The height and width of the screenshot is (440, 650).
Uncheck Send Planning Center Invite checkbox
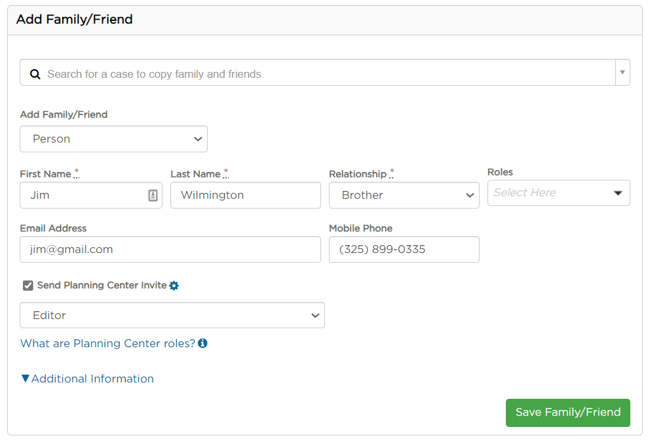[28, 286]
